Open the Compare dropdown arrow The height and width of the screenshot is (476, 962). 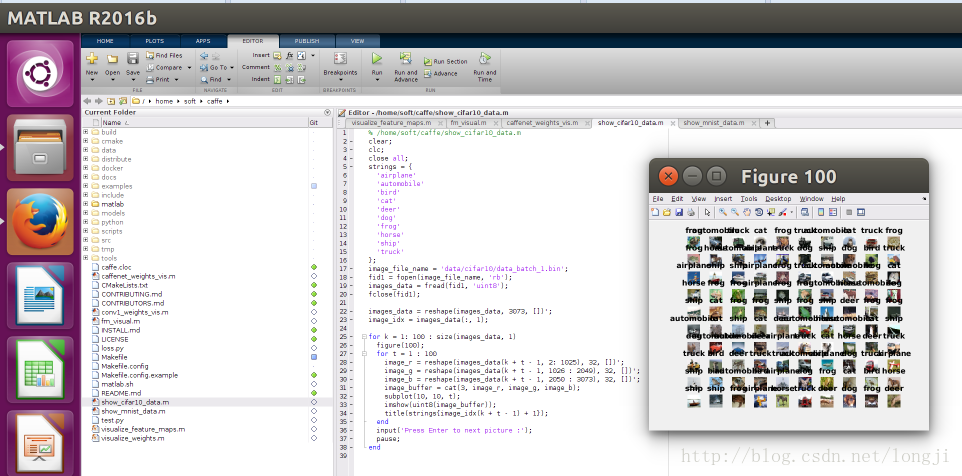189,67
